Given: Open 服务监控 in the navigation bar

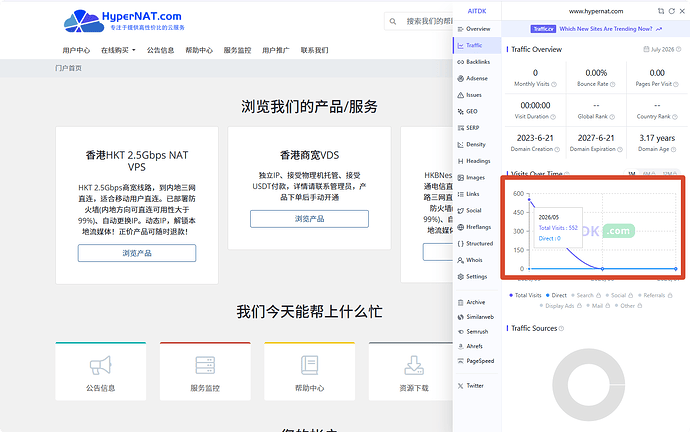Looking at the screenshot, I should [237, 50].
